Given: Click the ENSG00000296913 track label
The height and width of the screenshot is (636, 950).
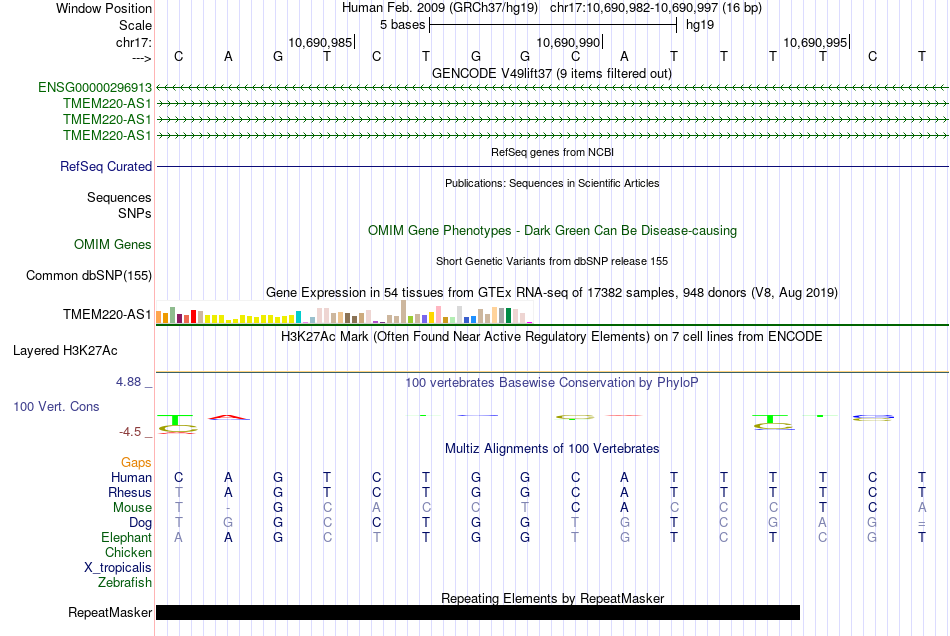Looking at the screenshot, I should 95,88.
